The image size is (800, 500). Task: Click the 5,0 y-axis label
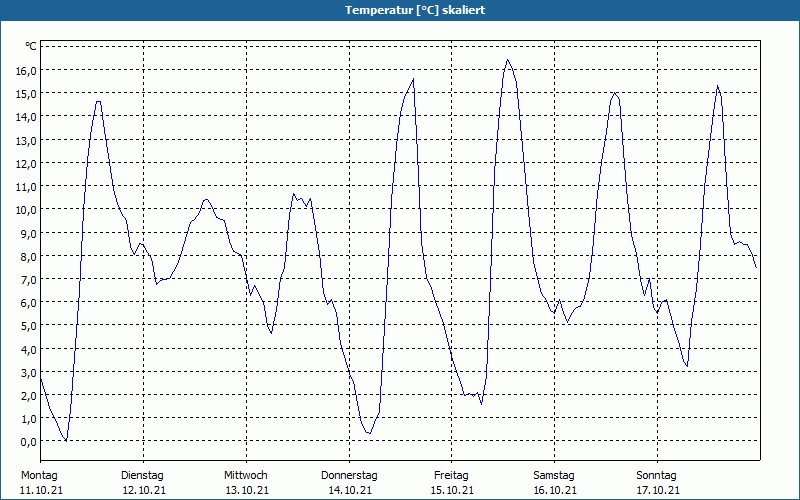[31, 326]
